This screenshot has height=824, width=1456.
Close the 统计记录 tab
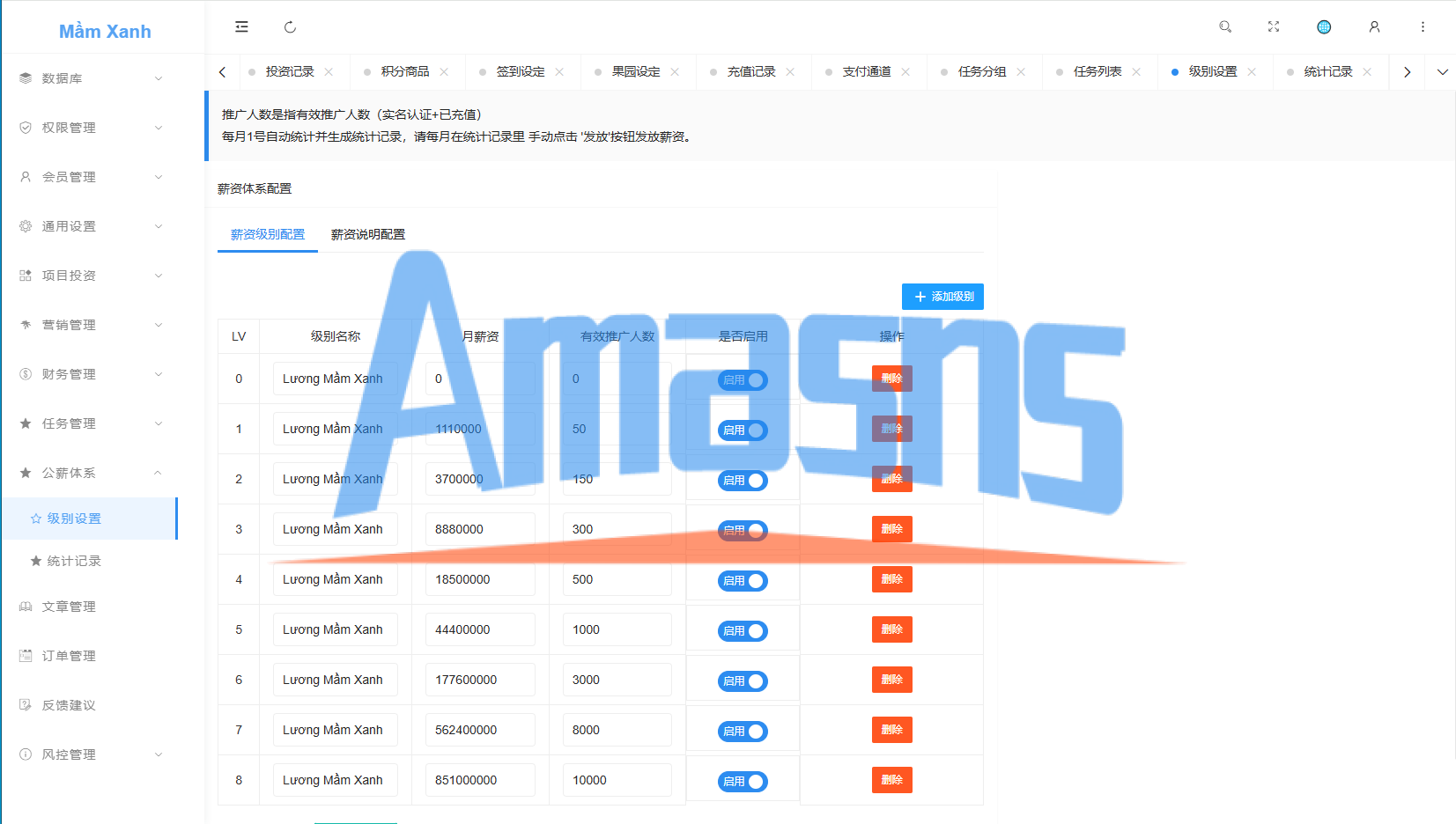pyautogui.click(x=1367, y=72)
